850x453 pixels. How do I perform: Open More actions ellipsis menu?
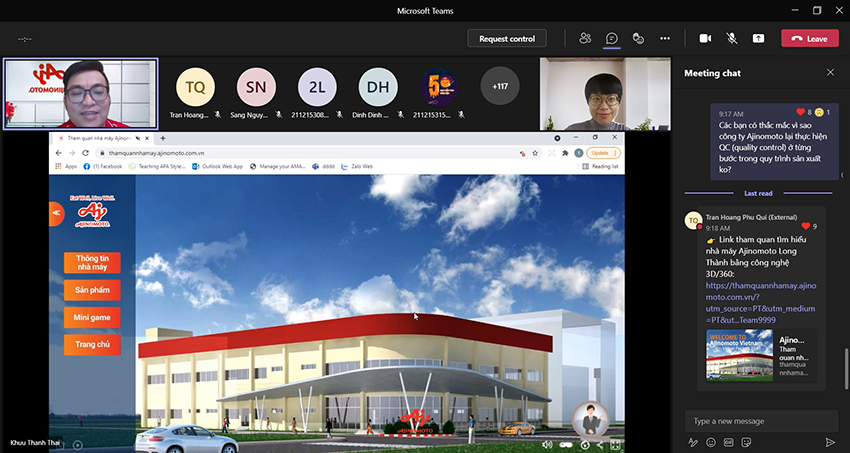tap(665, 38)
